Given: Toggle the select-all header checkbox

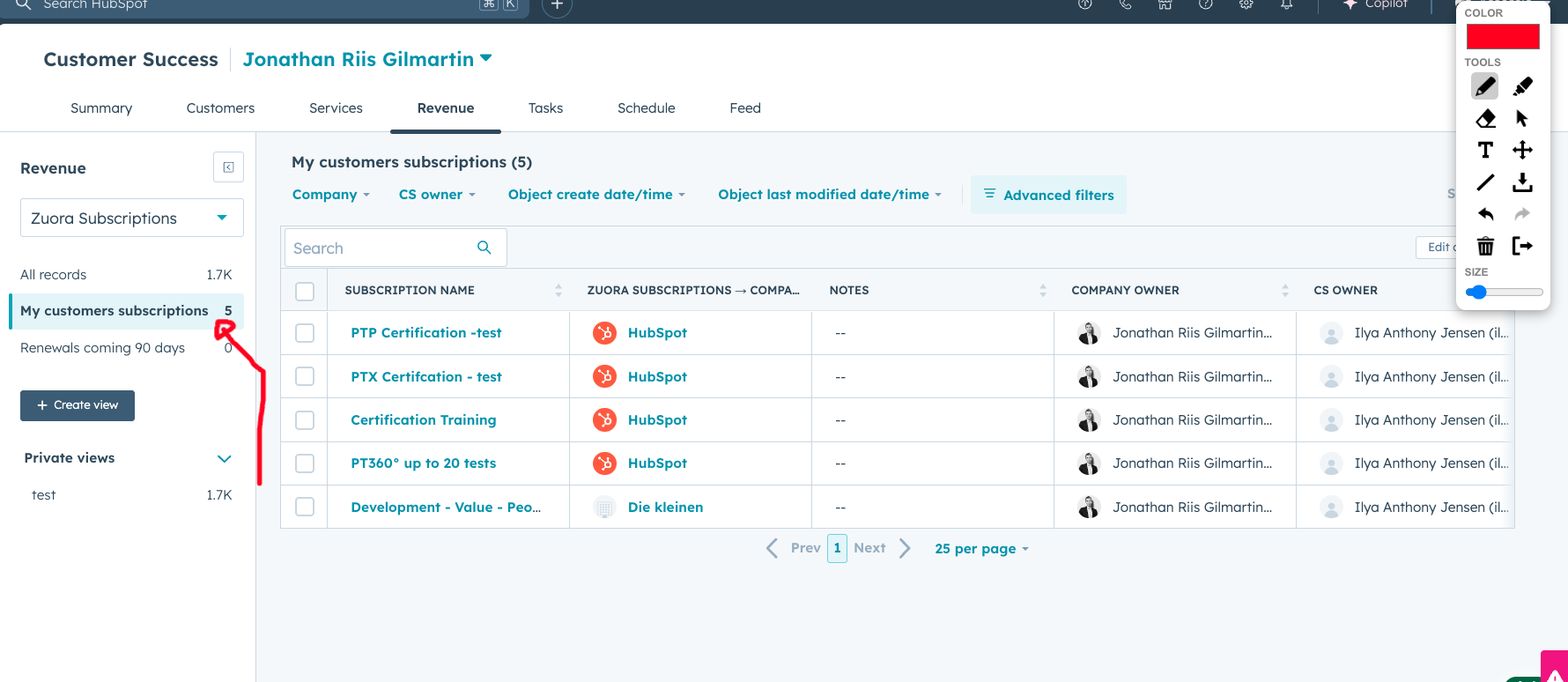Looking at the screenshot, I should point(305,291).
